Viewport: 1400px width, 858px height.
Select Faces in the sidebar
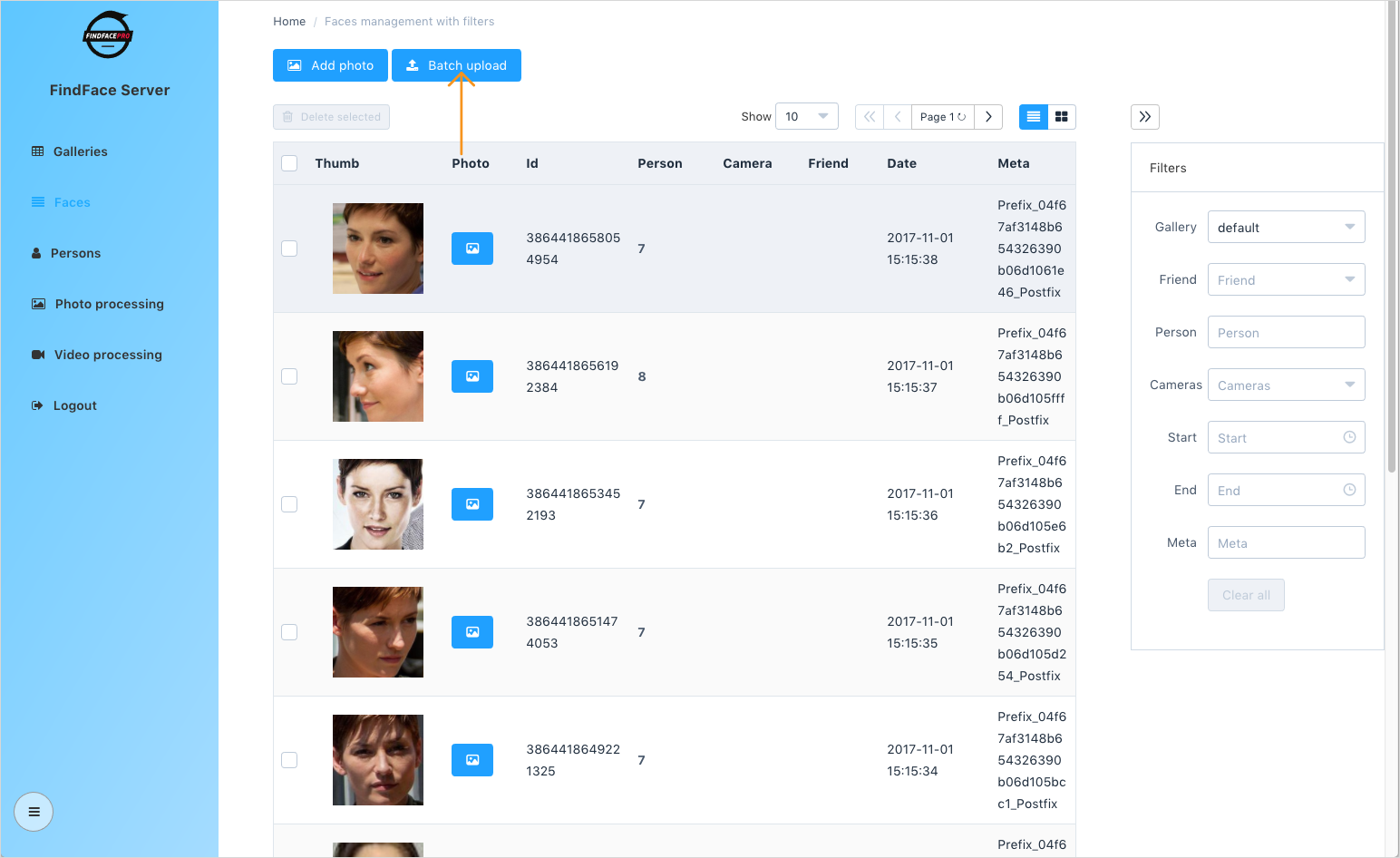62,202
